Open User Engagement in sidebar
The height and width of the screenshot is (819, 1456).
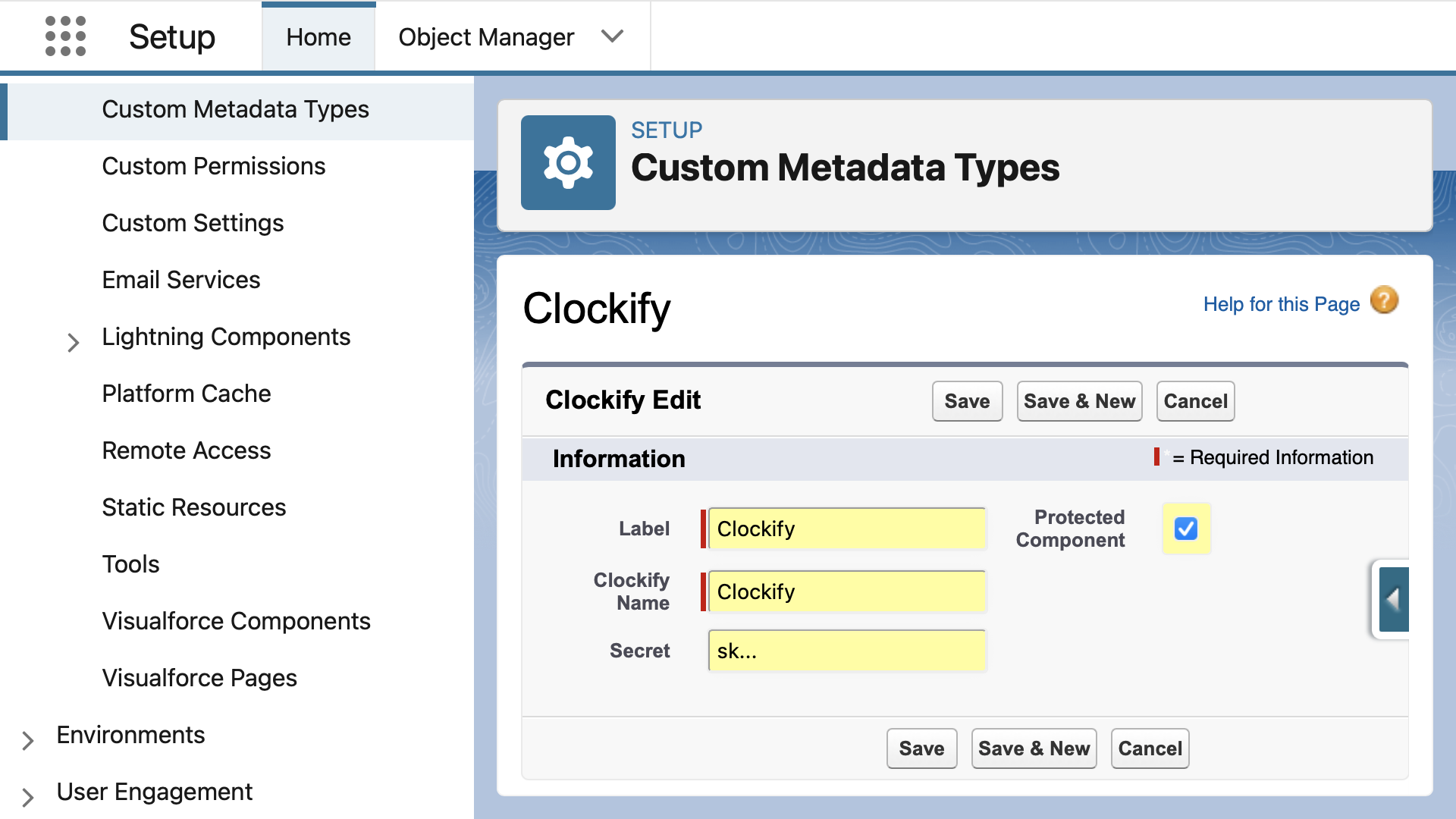coord(155,792)
